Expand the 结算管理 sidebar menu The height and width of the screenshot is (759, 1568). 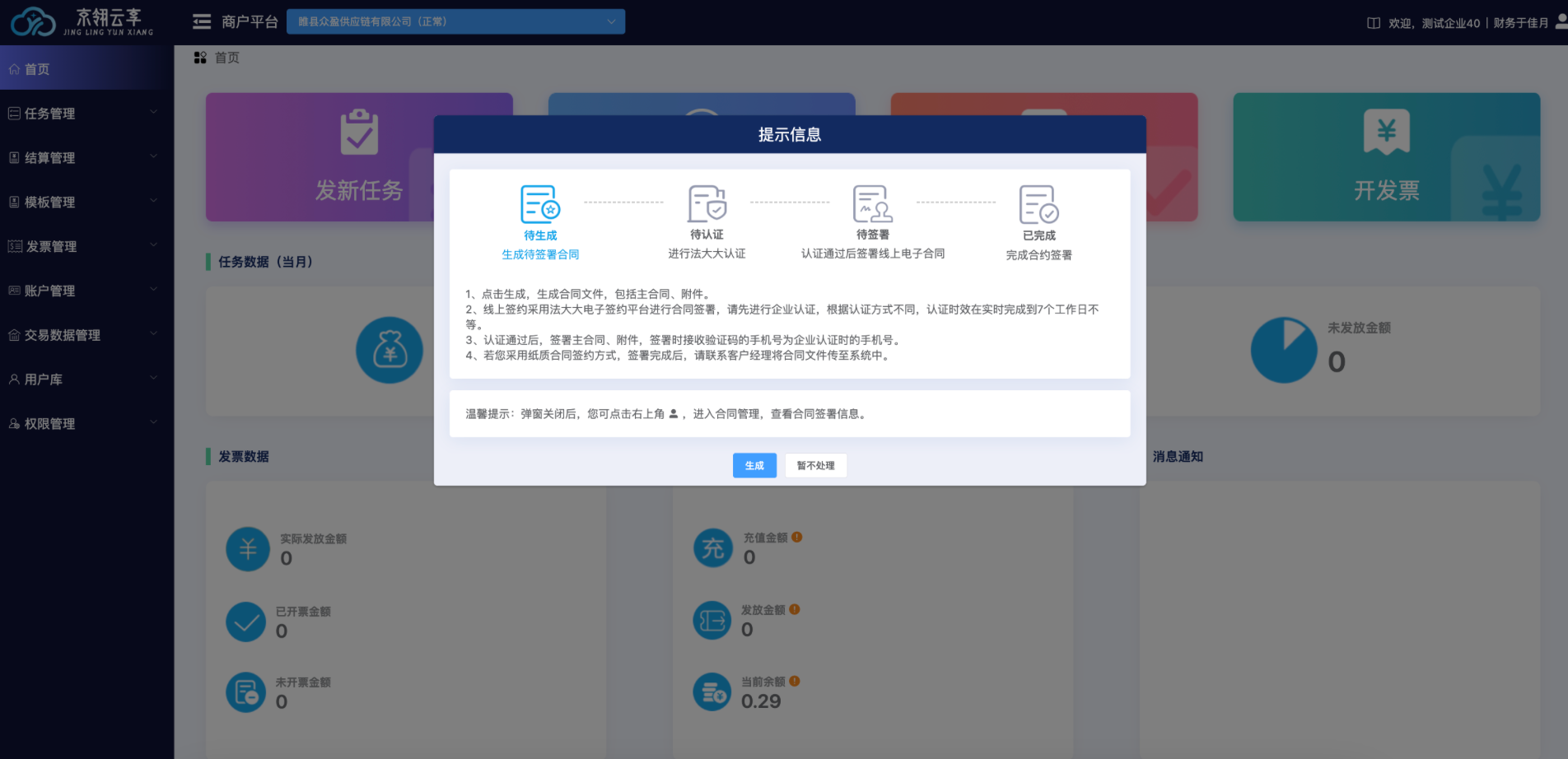[x=82, y=158]
